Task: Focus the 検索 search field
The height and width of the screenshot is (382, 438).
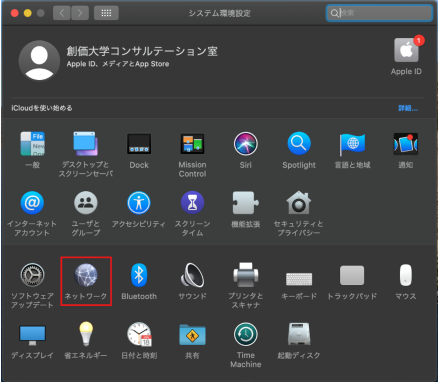Action: (379, 13)
